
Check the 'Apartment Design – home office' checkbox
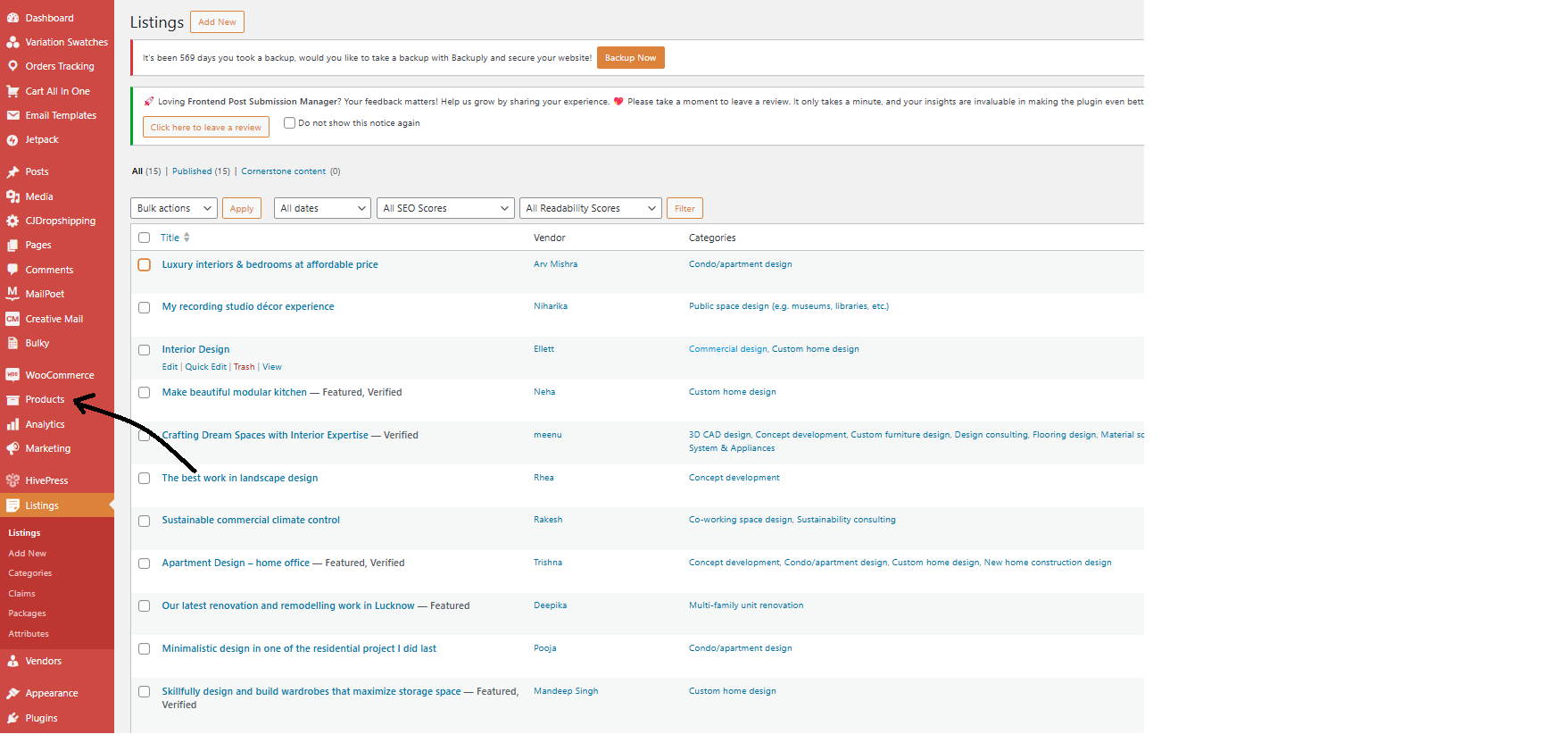144,563
